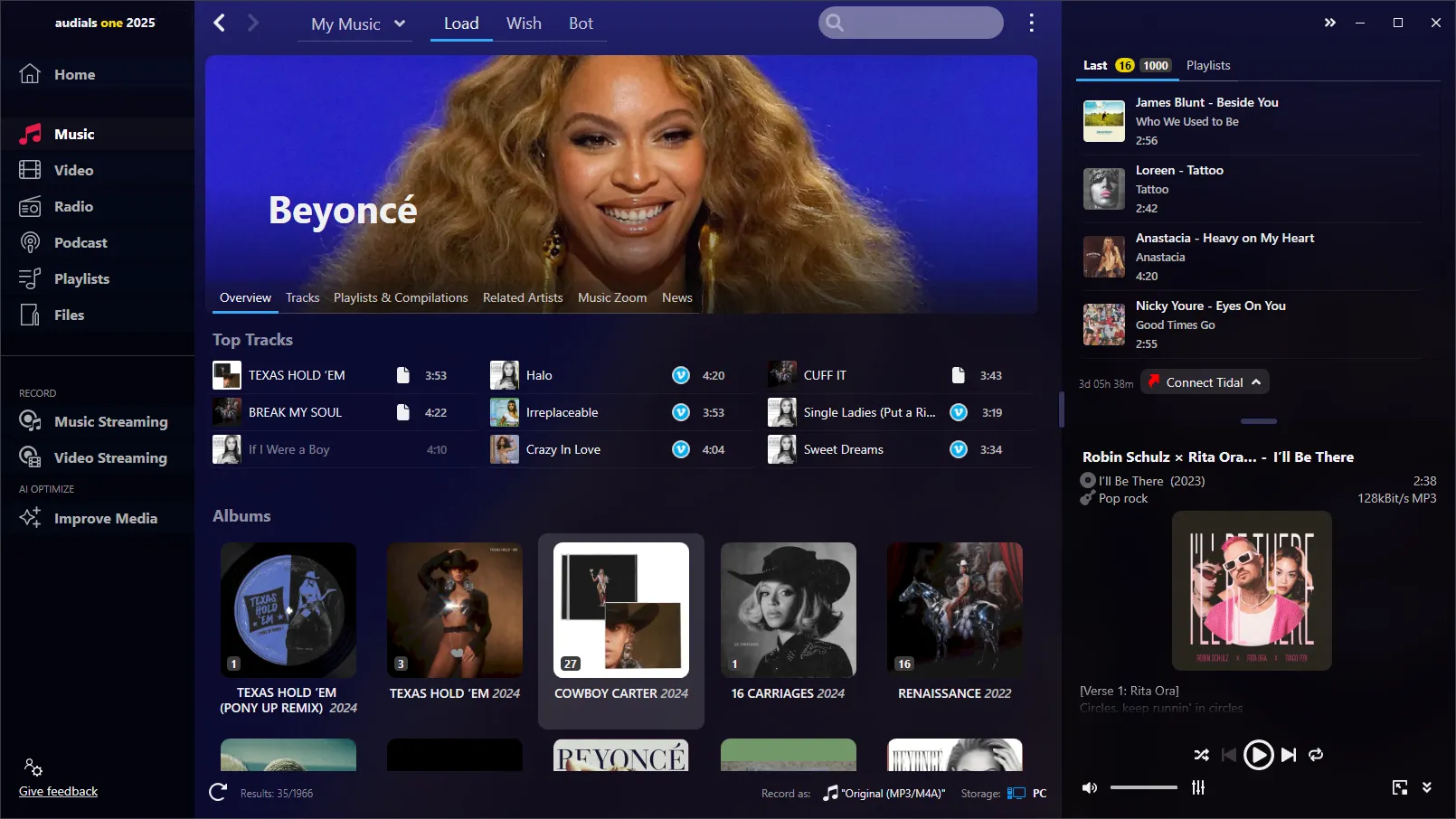Open the Related Artists tab

[523, 297]
